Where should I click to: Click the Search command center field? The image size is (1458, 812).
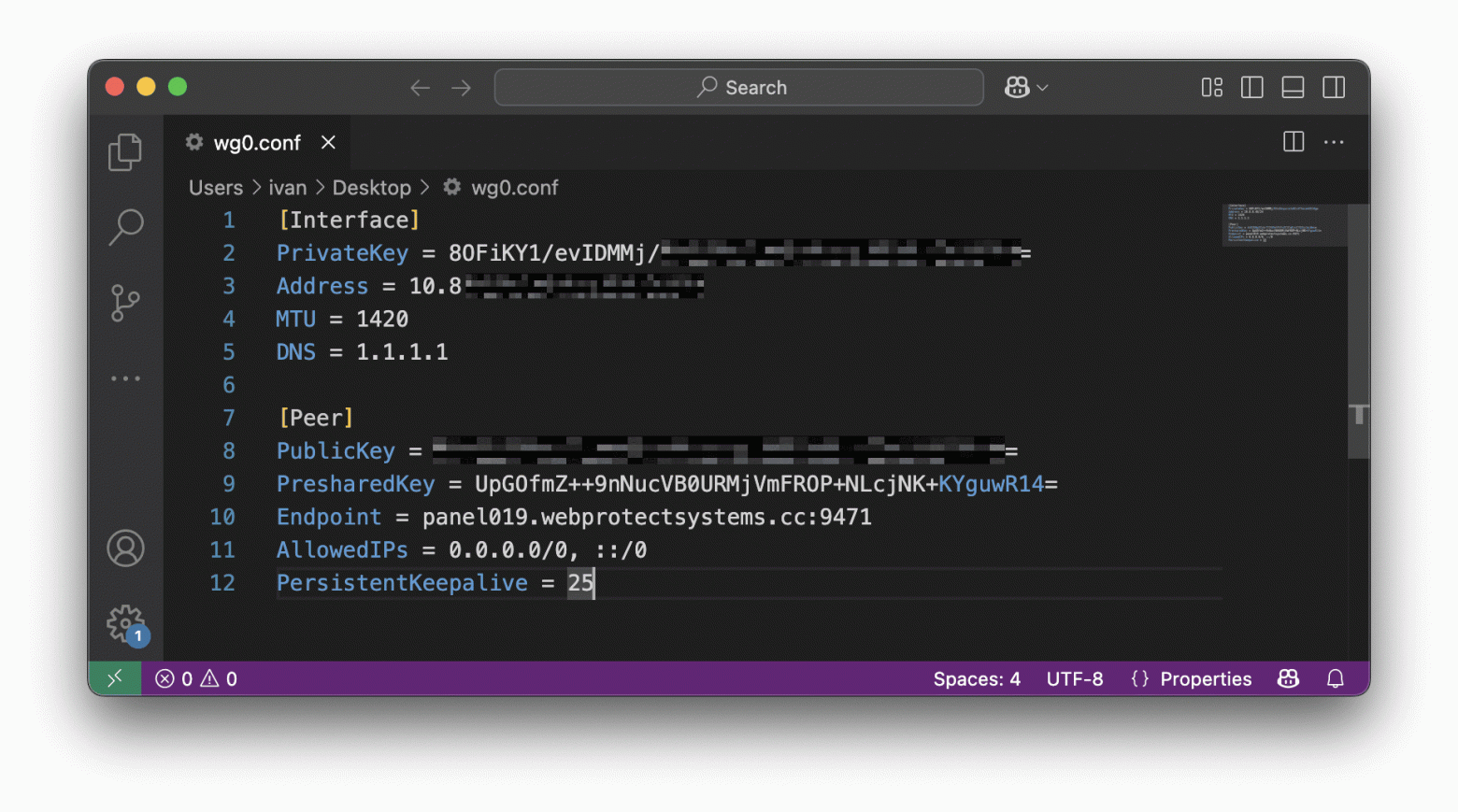tap(738, 88)
